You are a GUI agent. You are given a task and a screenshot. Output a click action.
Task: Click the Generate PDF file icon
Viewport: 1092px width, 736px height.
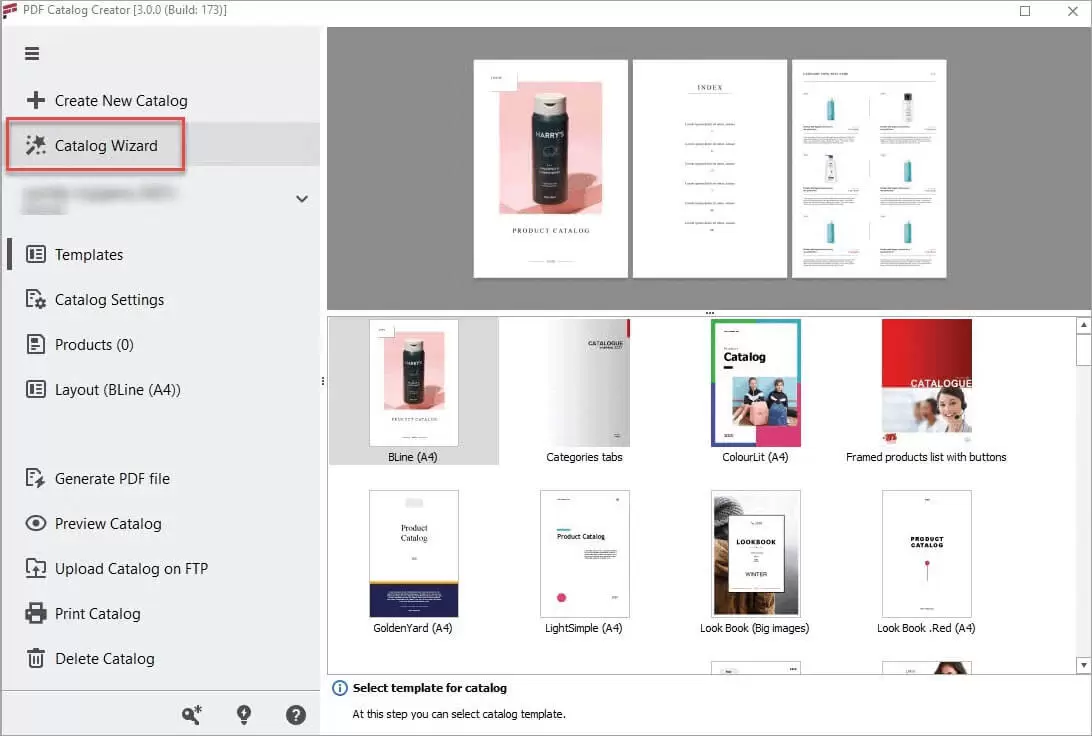[36, 478]
